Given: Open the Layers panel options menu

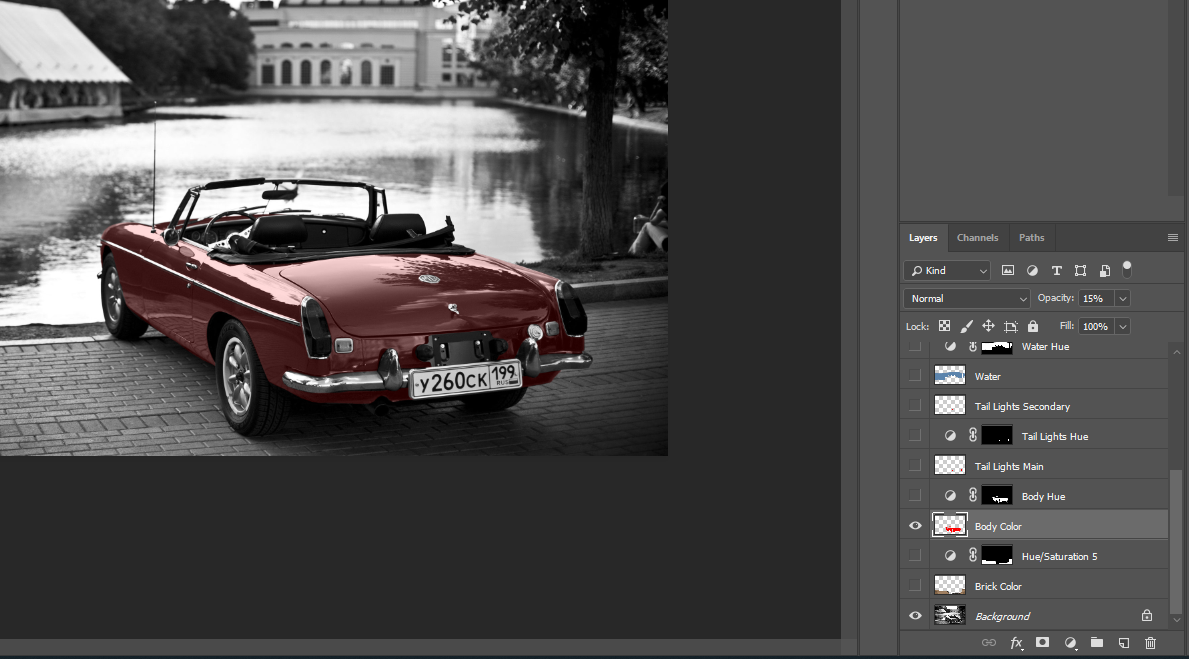Looking at the screenshot, I should 1172,238.
